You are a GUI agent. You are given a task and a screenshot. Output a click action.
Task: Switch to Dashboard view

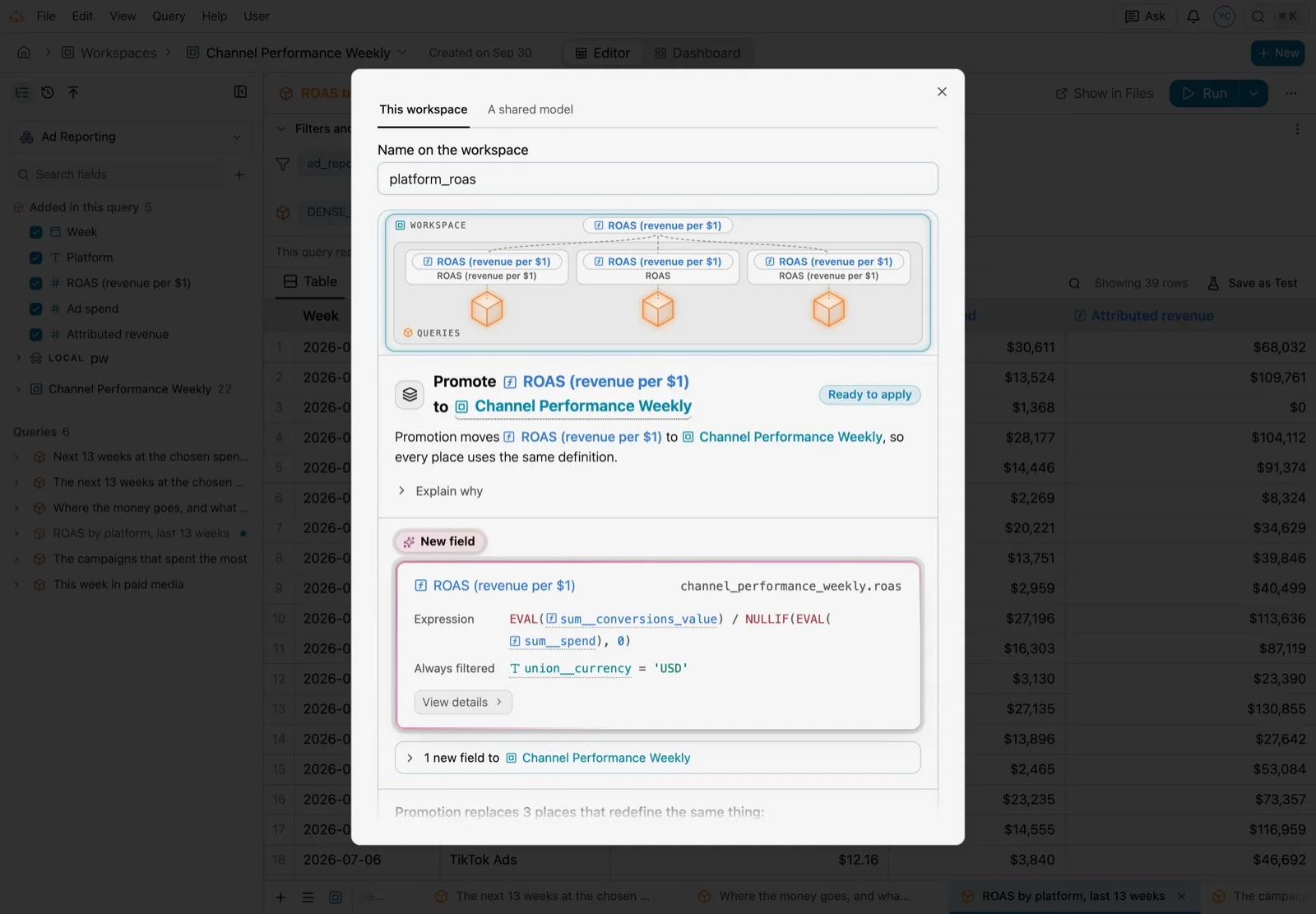tap(697, 53)
